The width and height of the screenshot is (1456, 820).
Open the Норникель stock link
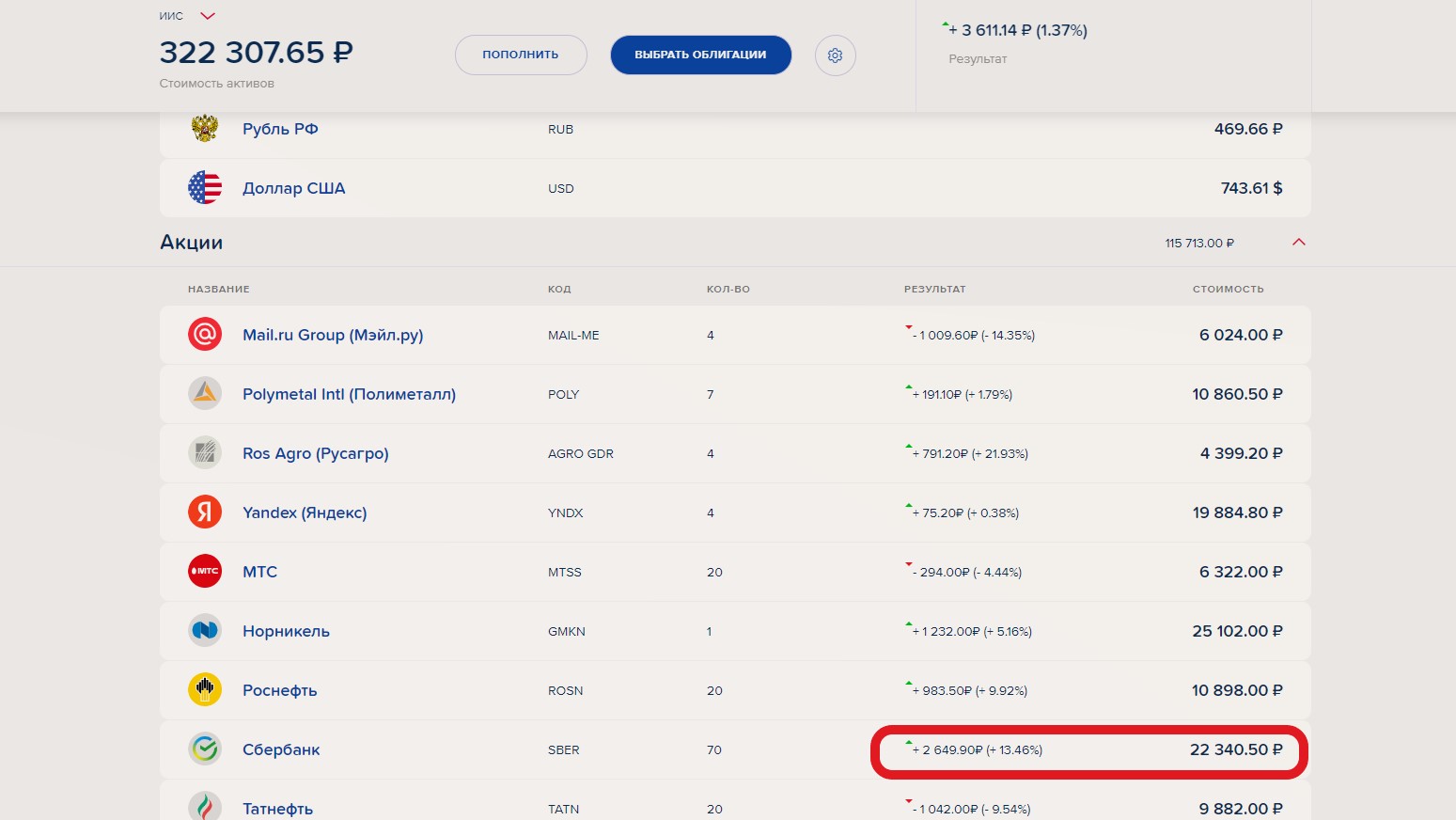coord(286,631)
